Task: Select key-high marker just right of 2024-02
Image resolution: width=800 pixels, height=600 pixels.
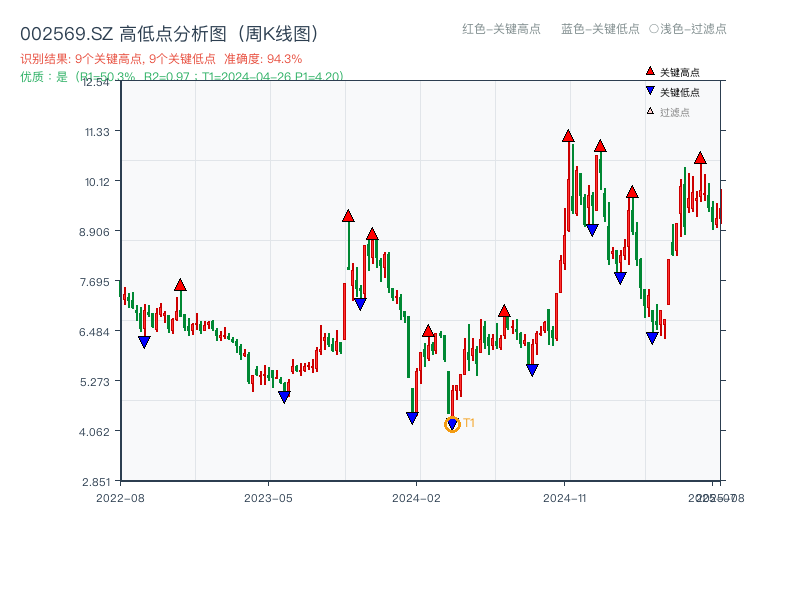Action: [428, 331]
